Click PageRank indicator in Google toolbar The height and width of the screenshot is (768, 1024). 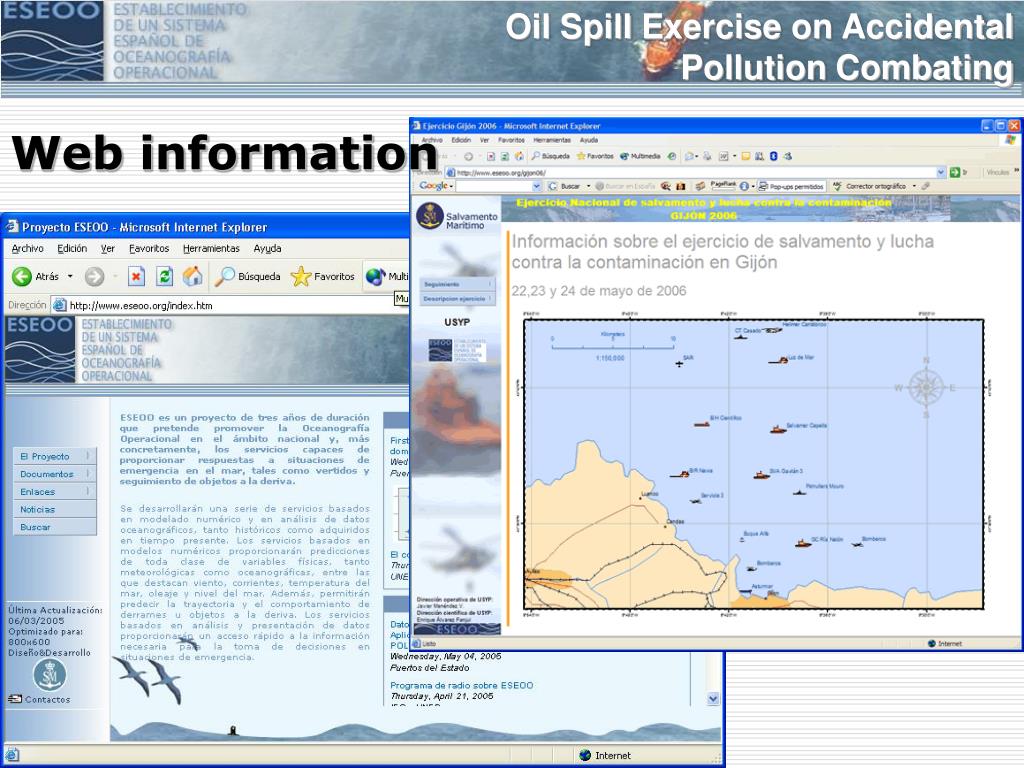click(723, 186)
